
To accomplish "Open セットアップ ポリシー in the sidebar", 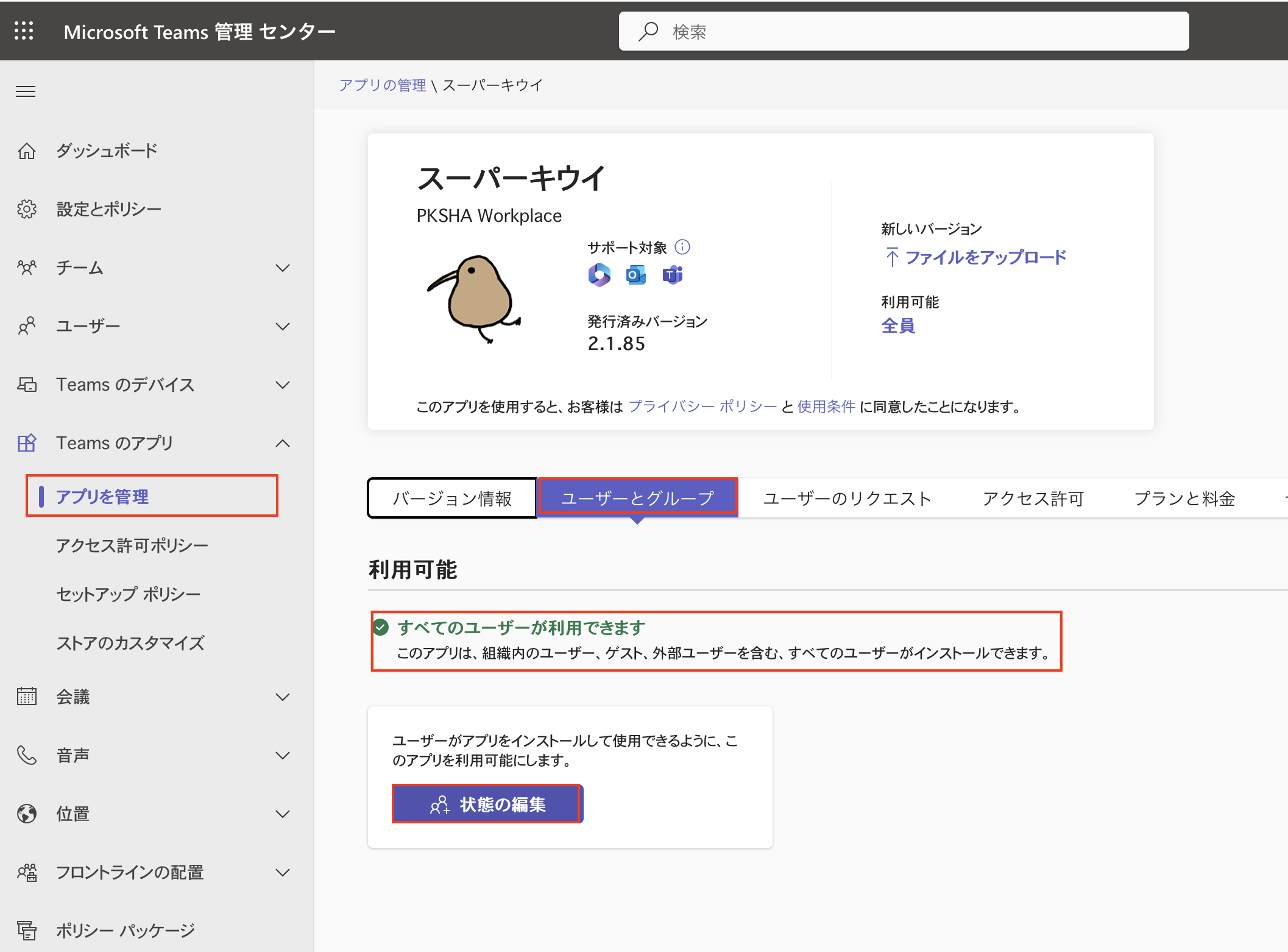I will (129, 594).
